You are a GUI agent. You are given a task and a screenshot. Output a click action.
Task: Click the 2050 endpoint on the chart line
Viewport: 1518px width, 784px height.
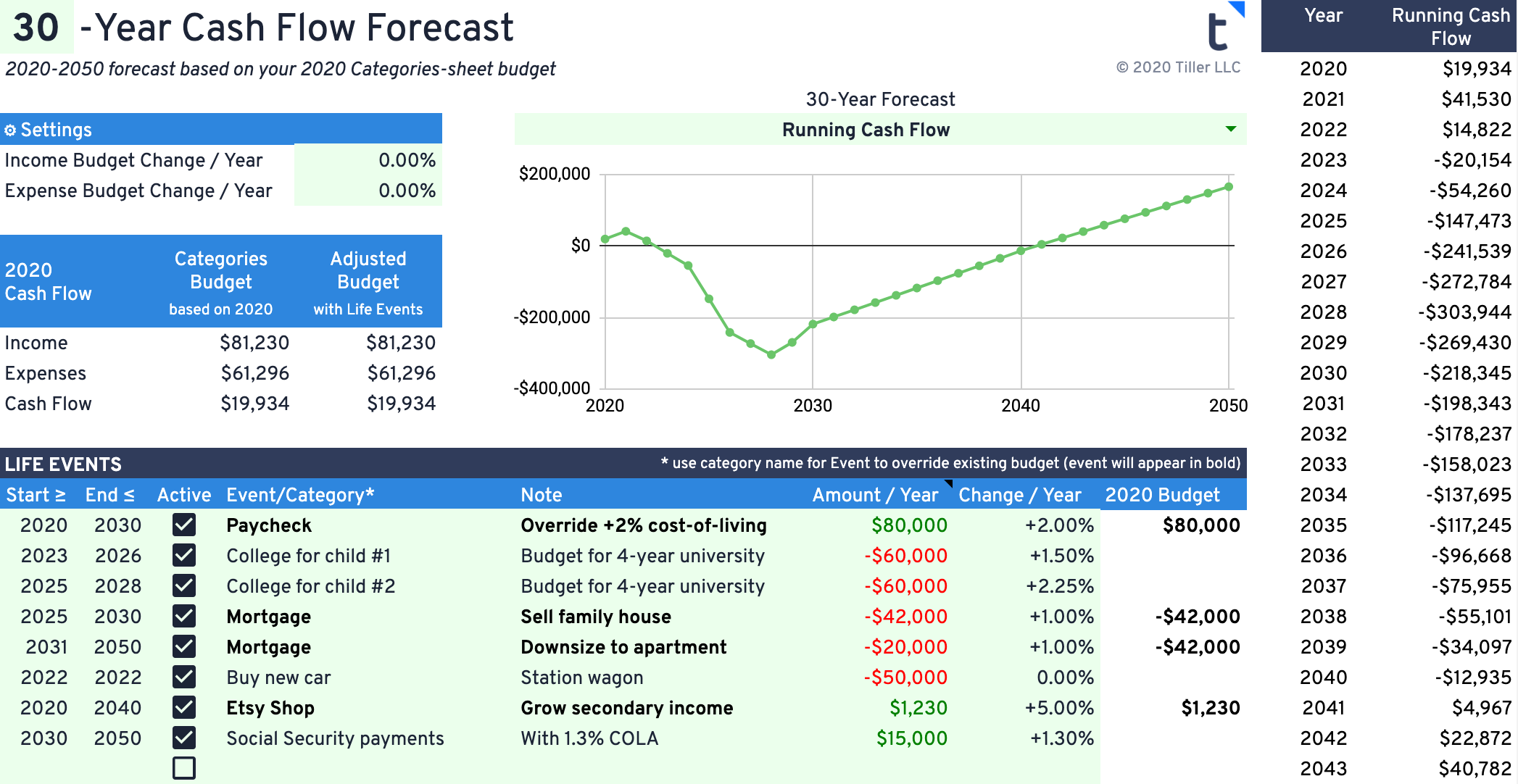(x=1229, y=187)
